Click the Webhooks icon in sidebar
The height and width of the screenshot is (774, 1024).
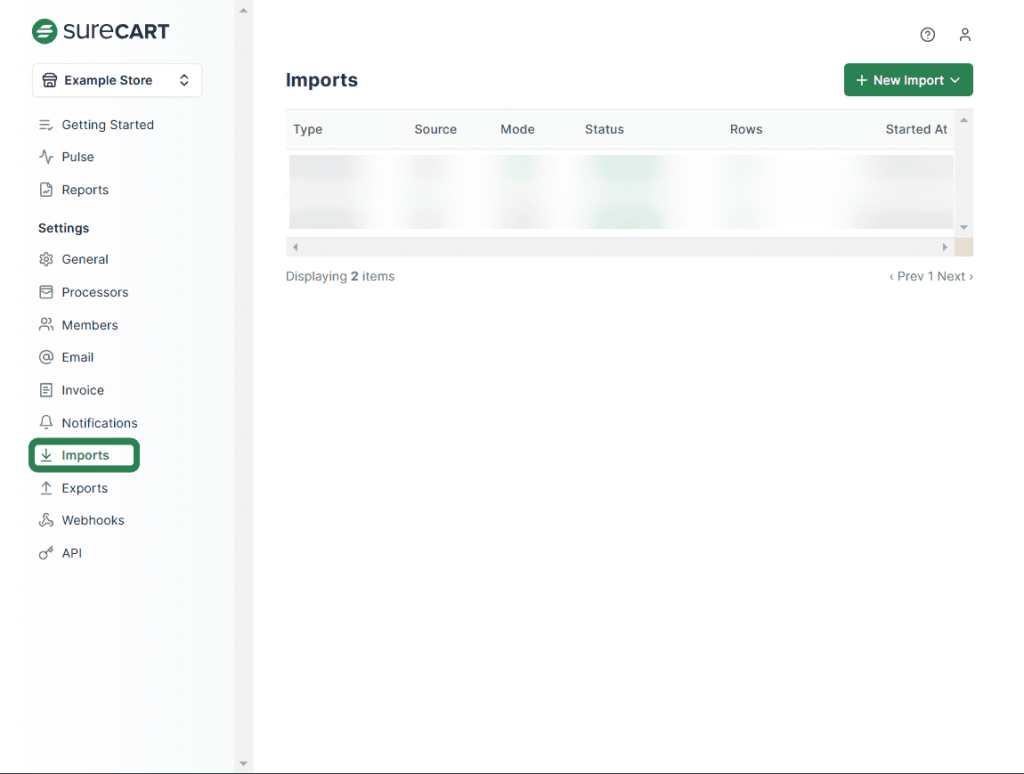(46, 520)
